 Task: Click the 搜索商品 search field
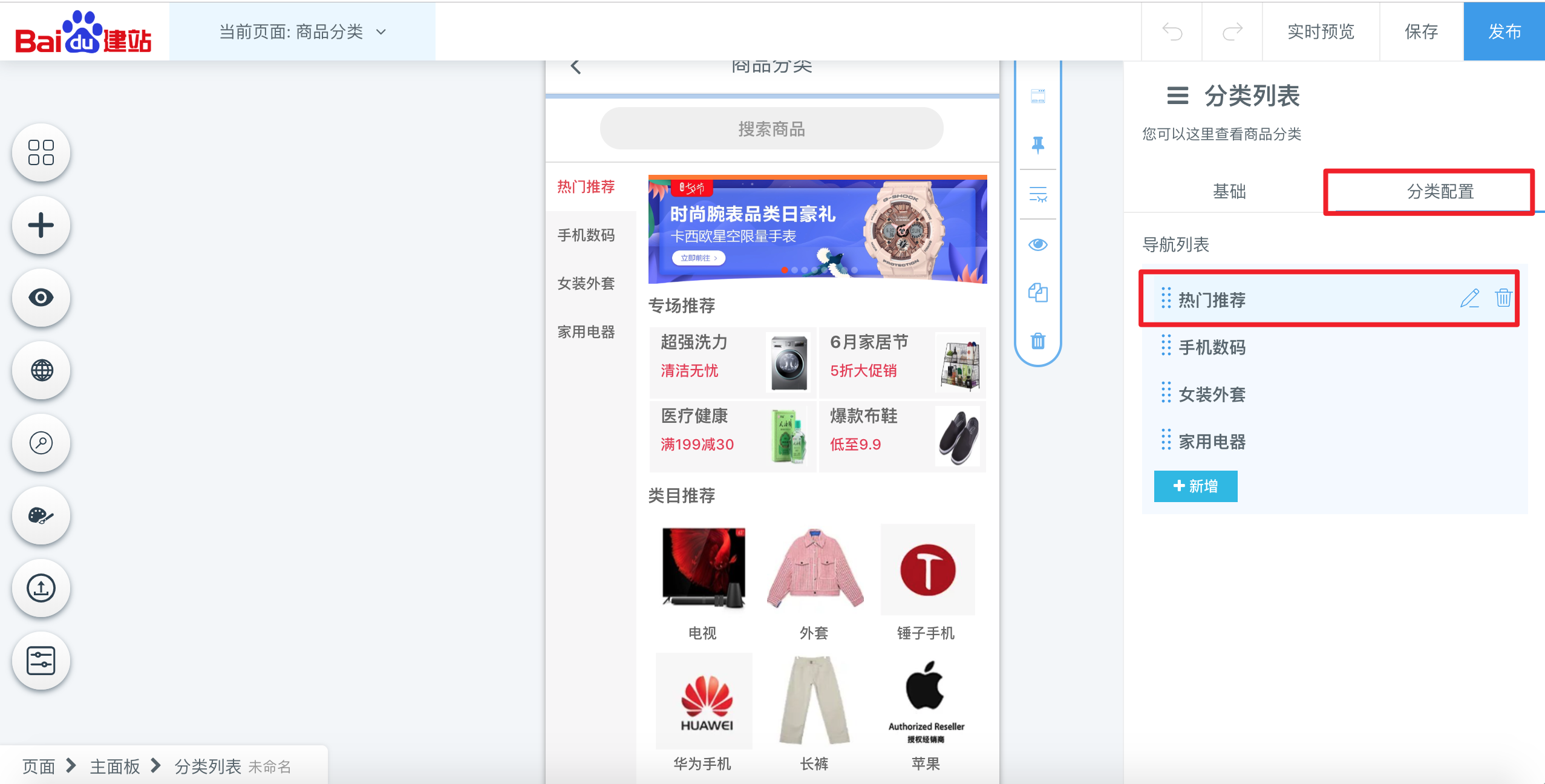tap(771, 129)
